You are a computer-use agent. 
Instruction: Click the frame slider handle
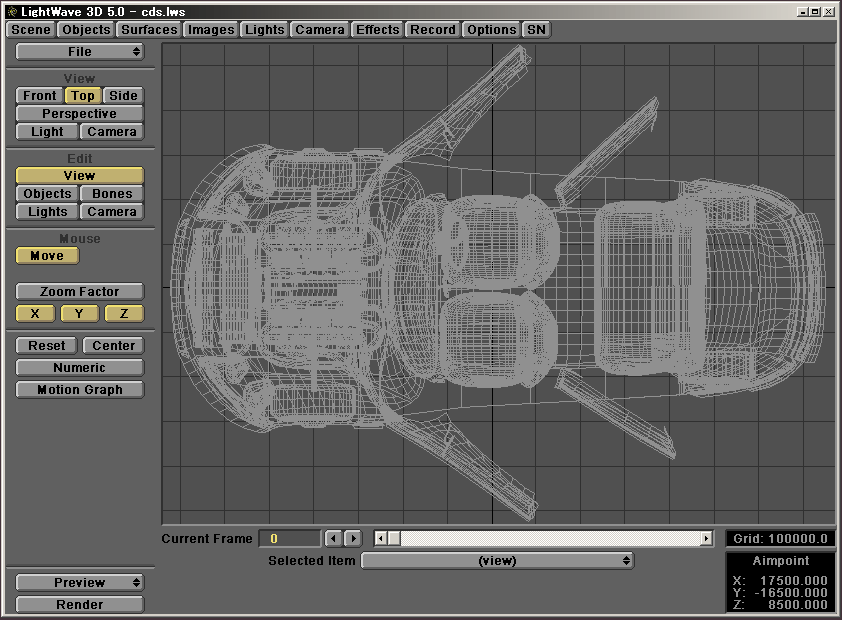394,539
